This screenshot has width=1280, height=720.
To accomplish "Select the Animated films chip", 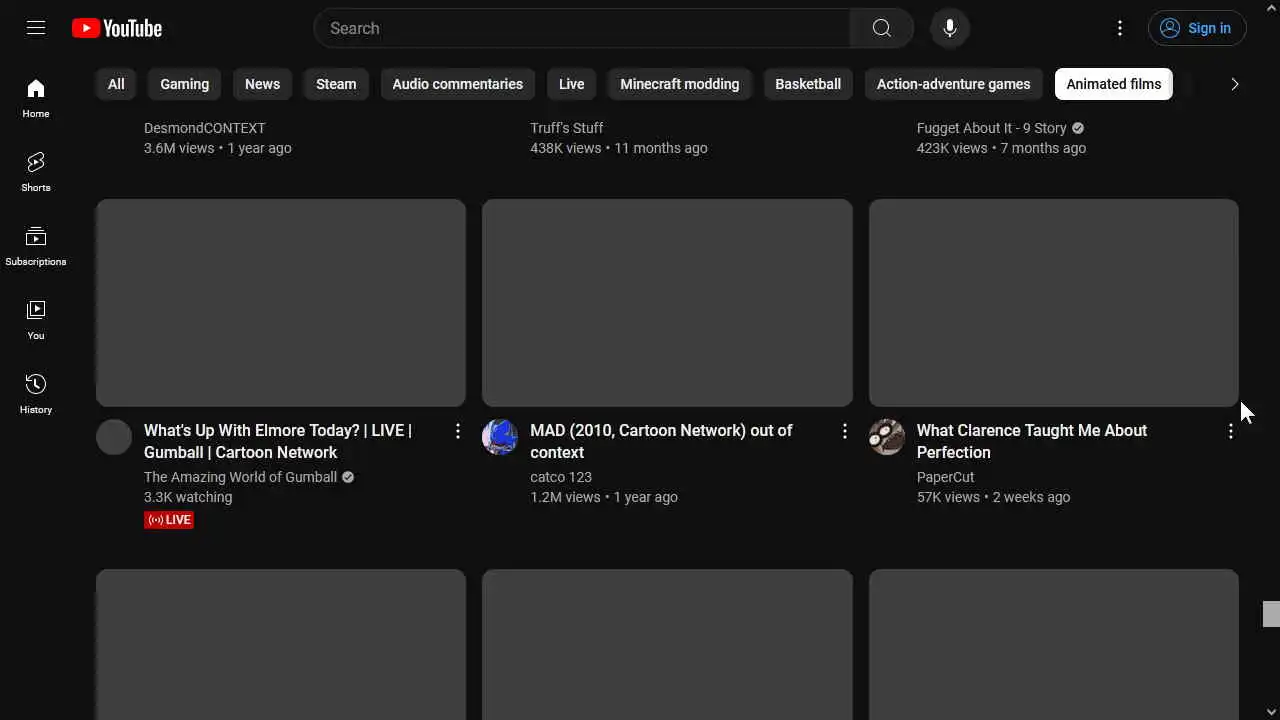I will pos(1114,84).
